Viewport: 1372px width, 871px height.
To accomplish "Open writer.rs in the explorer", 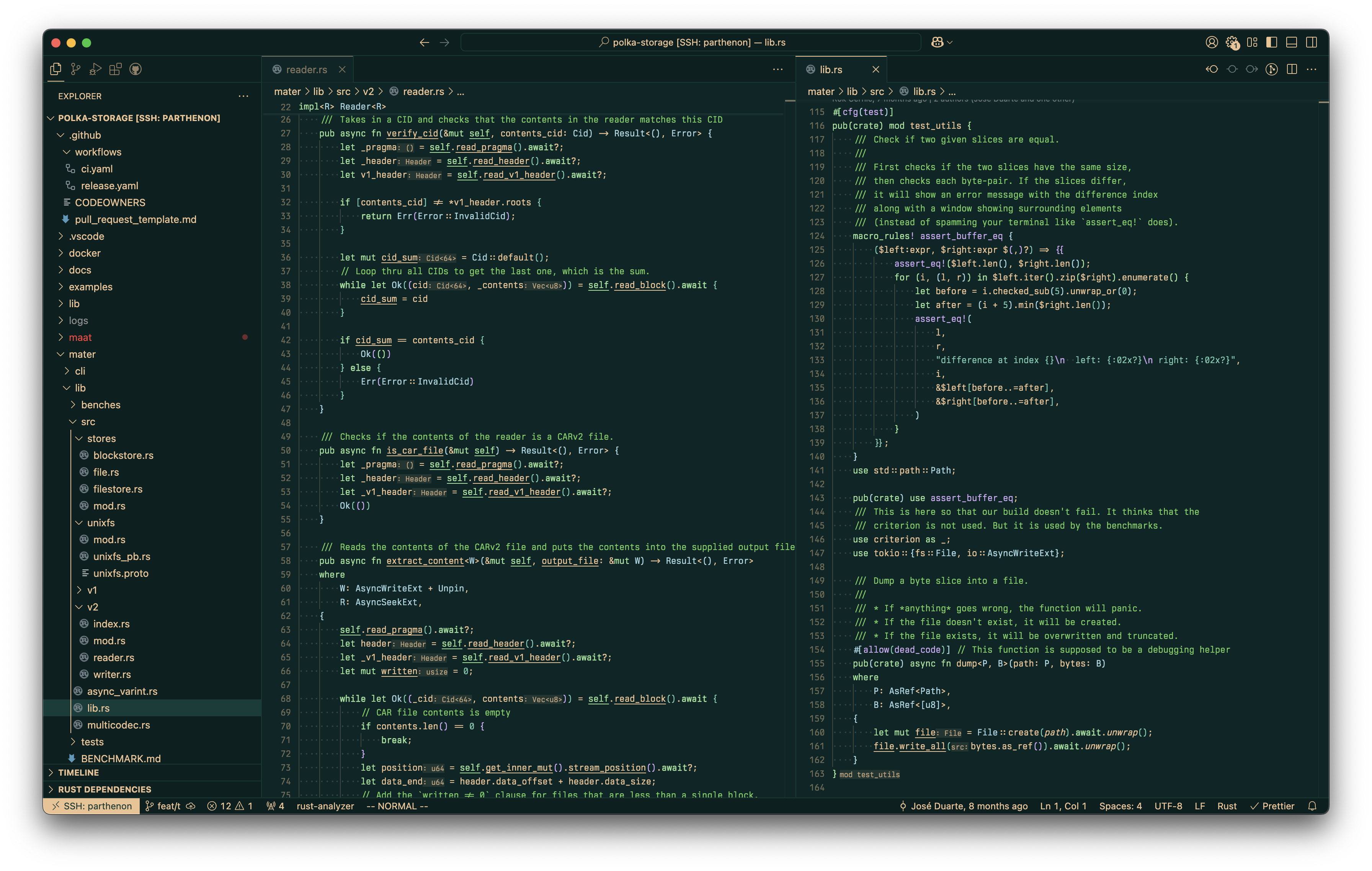I will click(x=112, y=675).
